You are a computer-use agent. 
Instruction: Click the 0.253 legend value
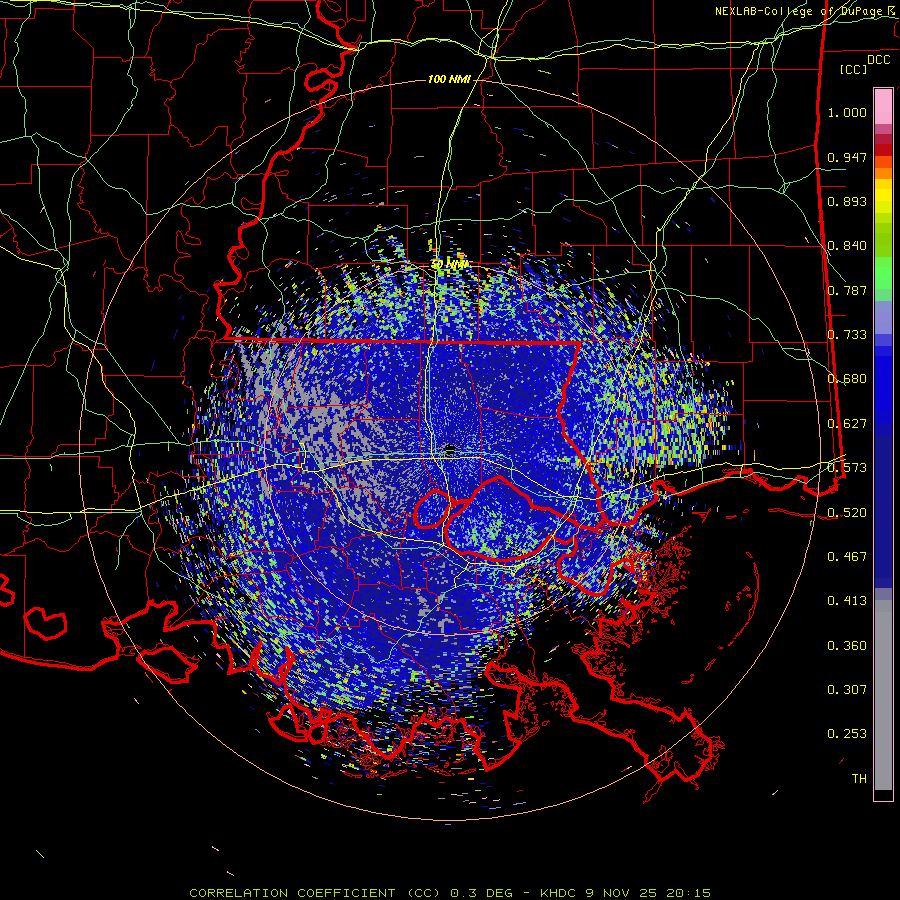click(x=847, y=734)
